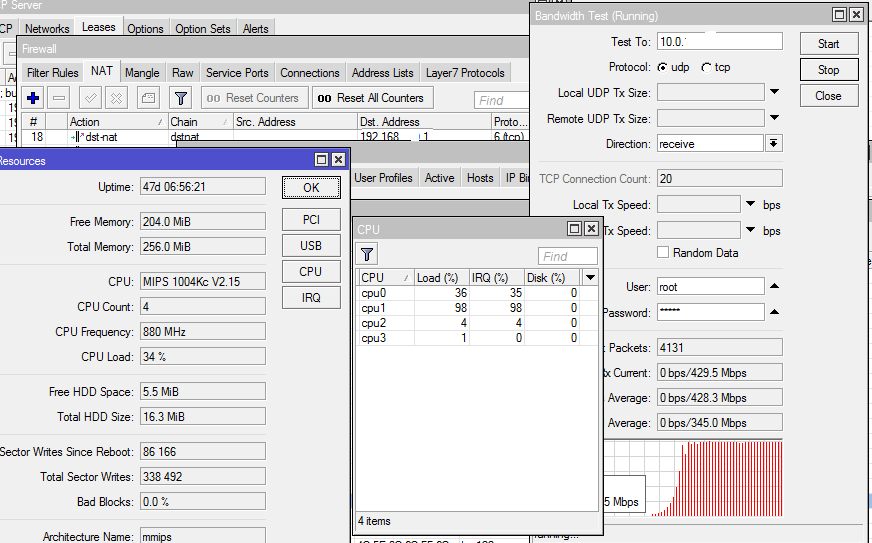Select the tcp protocol radio button
The height and width of the screenshot is (543, 872).
click(707, 67)
